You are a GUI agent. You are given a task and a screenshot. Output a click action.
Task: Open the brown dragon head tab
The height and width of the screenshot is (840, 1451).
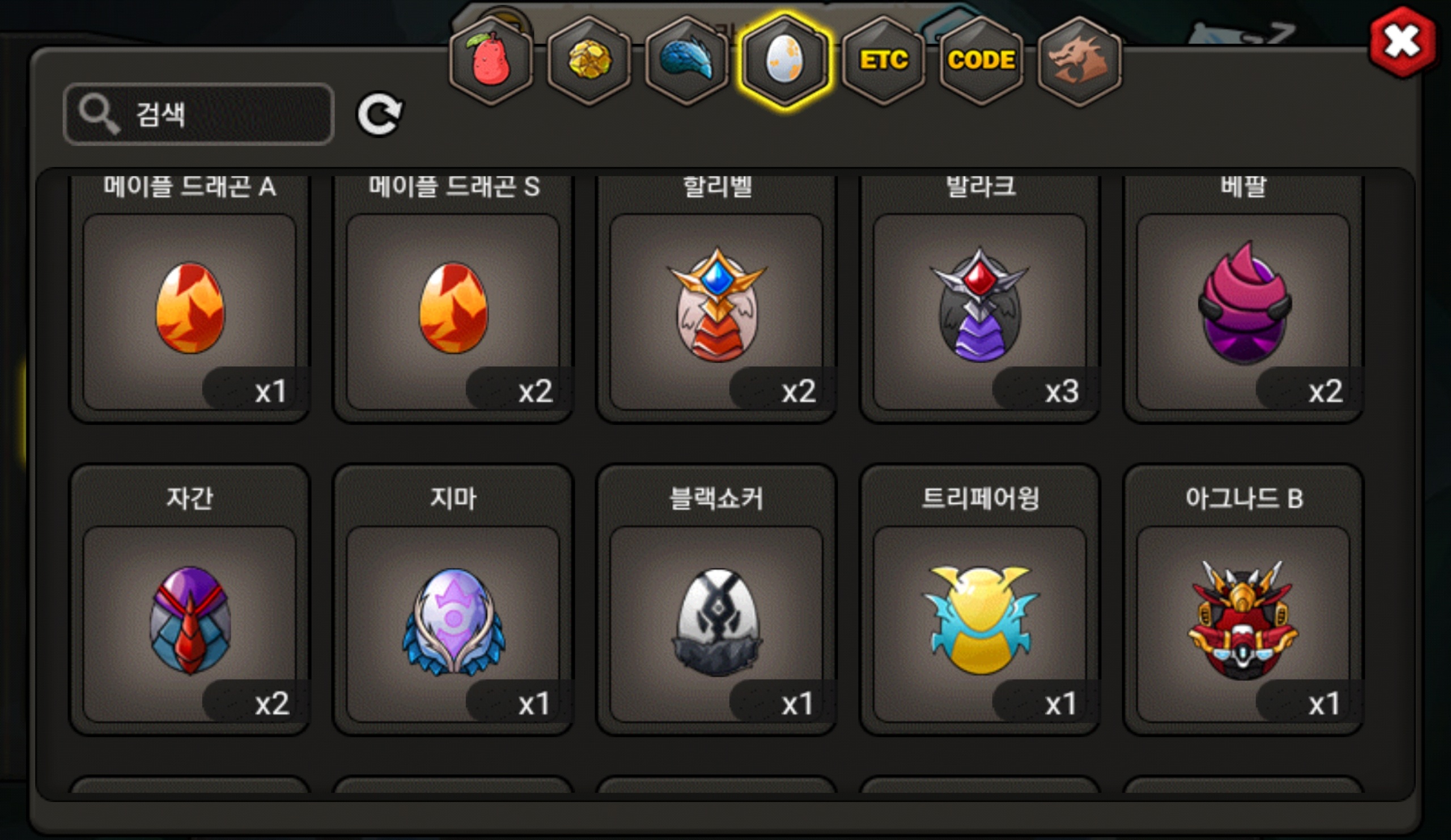coord(1080,61)
